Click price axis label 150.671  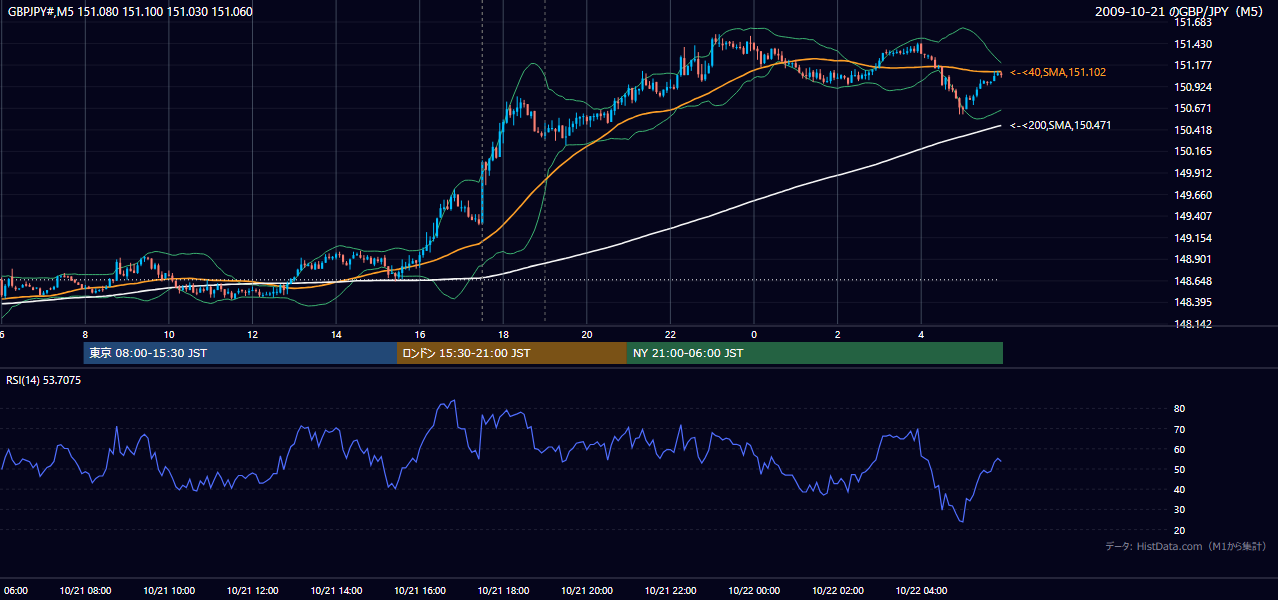pyautogui.click(x=1192, y=108)
